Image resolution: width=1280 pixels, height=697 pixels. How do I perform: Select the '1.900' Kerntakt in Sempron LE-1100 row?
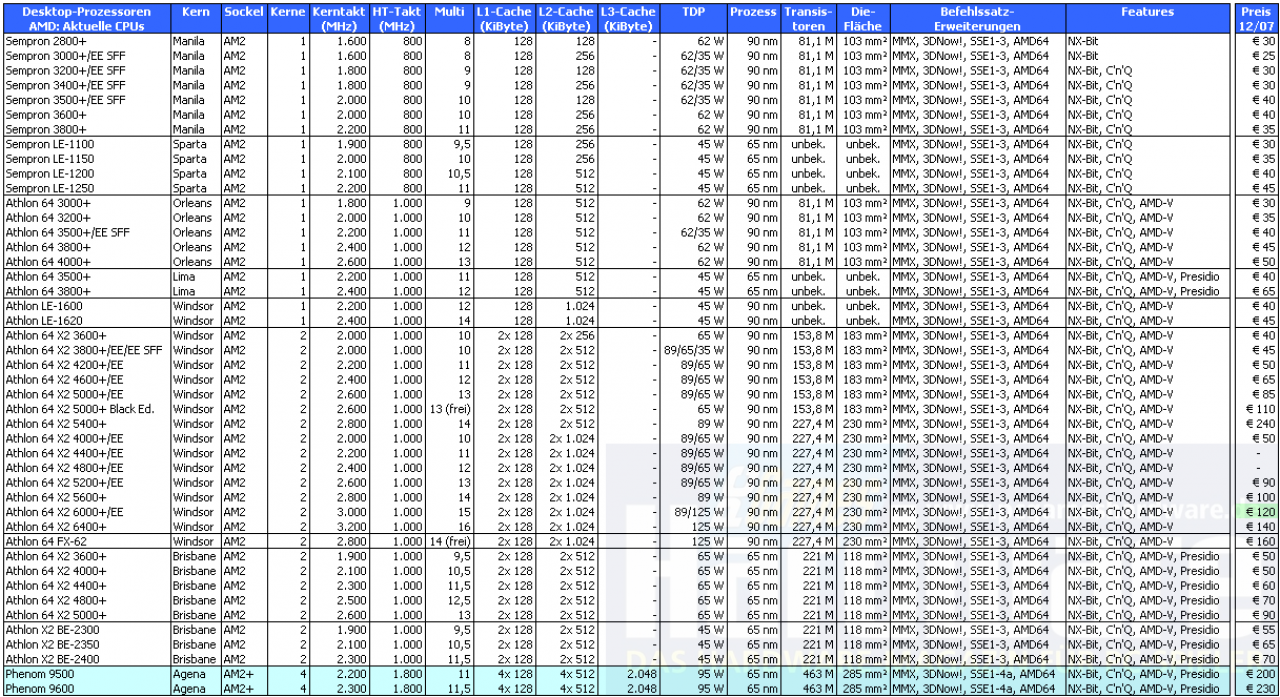(x=352, y=145)
